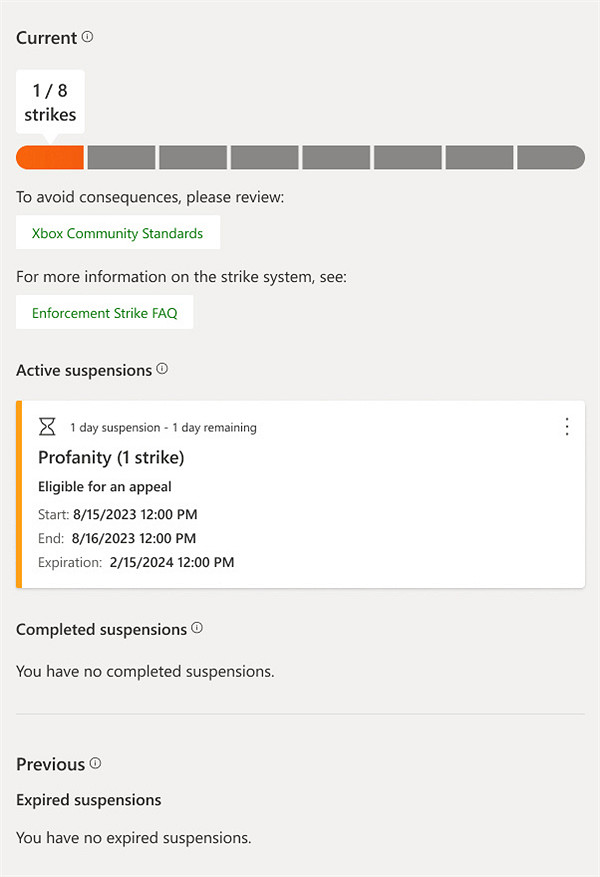Screen dimensions: 600x877
Task: Open the Xbox Community Standards link
Action: [117, 232]
